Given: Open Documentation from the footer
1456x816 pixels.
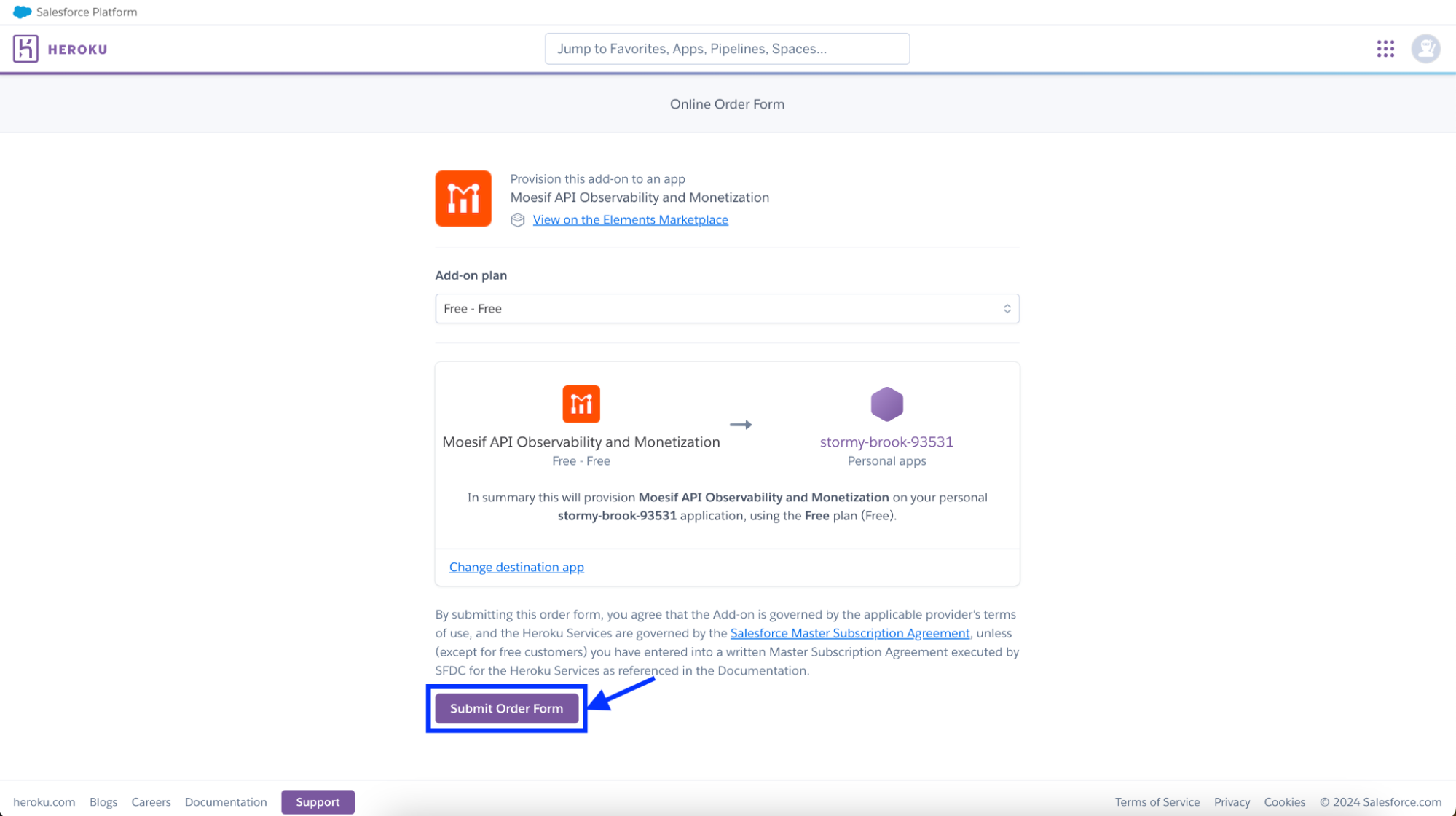Looking at the screenshot, I should [226, 801].
